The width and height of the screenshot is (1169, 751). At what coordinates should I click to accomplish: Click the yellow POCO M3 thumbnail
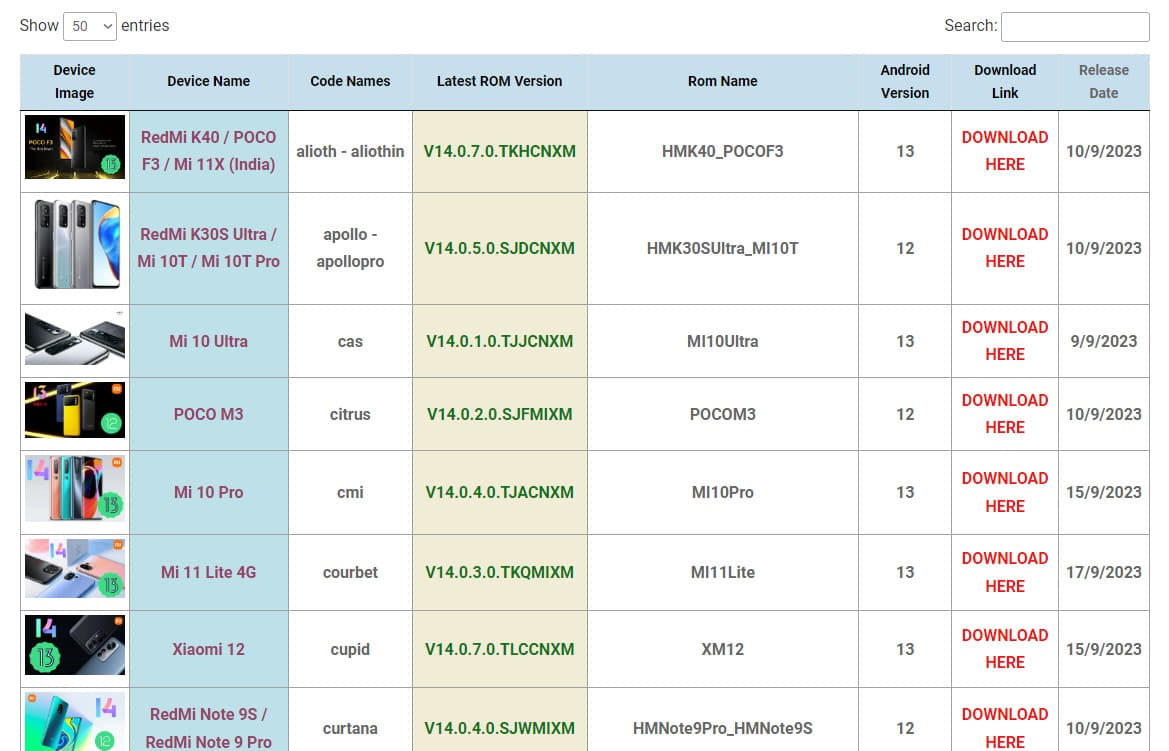tap(75, 409)
